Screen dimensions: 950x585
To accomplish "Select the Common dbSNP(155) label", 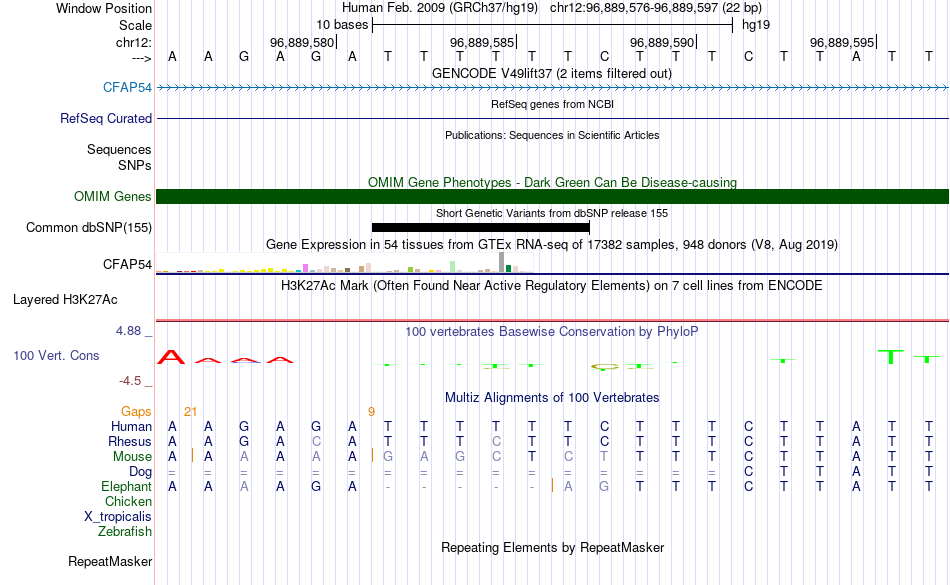I will 88,228.
